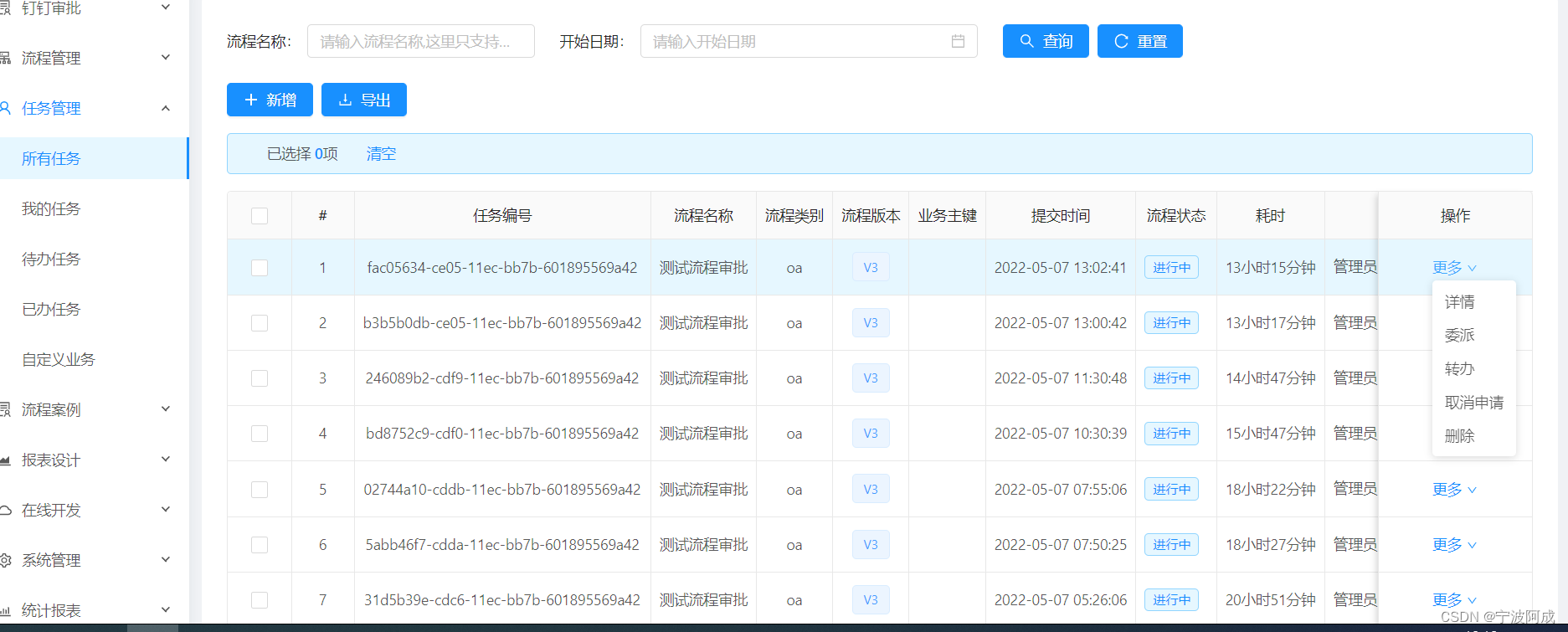
Task: Check the box for row 3 task 246089b2
Action: (260, 378)
